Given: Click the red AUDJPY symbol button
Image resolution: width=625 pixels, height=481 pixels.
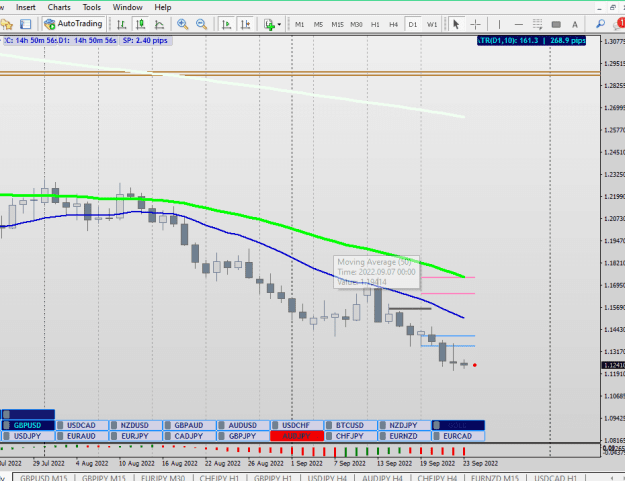Looking at the screenshot, I should [x=297, y=436].
